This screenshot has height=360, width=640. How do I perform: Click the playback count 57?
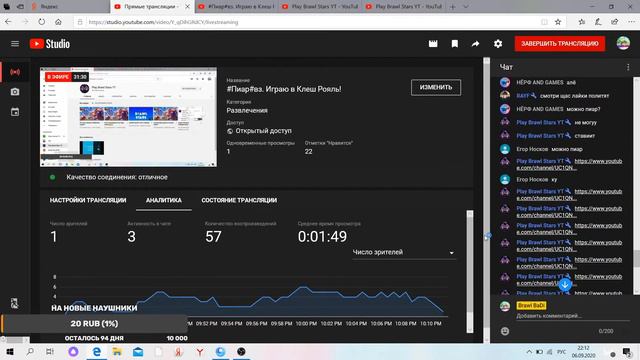pyautogui.click(x=213, y=236)
